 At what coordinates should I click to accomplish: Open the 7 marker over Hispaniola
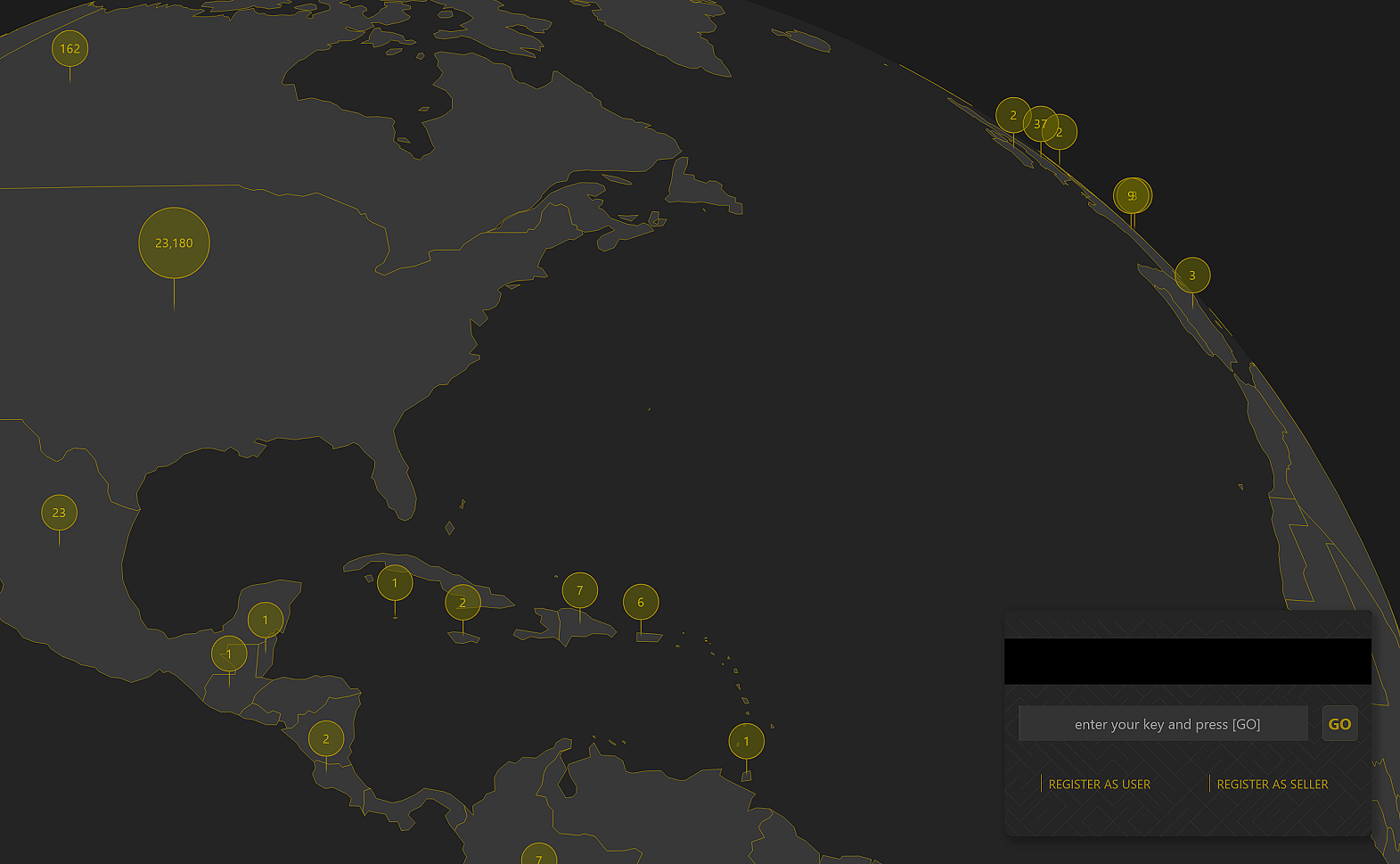tap(580, 590)
